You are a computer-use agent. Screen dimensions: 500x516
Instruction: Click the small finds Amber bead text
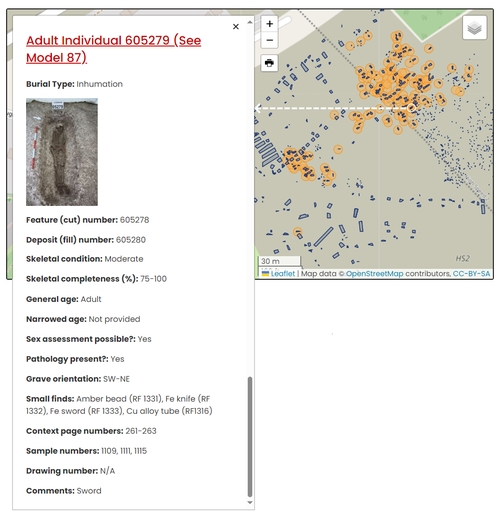pos(119,399)
